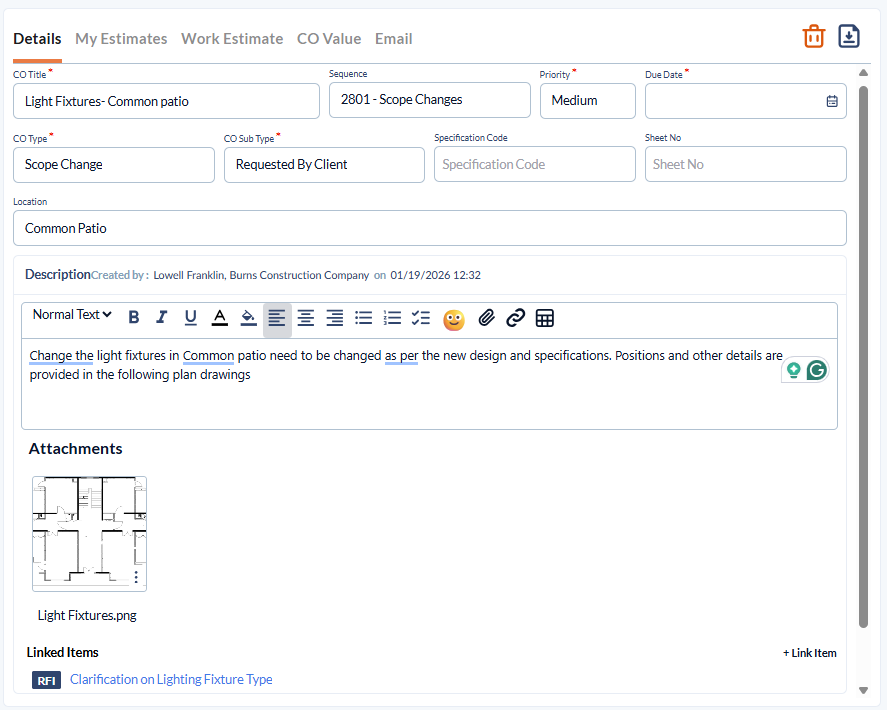This screenshot has width=887, height=710.
Task: Switch to the Details tab
Action: pos(37,39)
